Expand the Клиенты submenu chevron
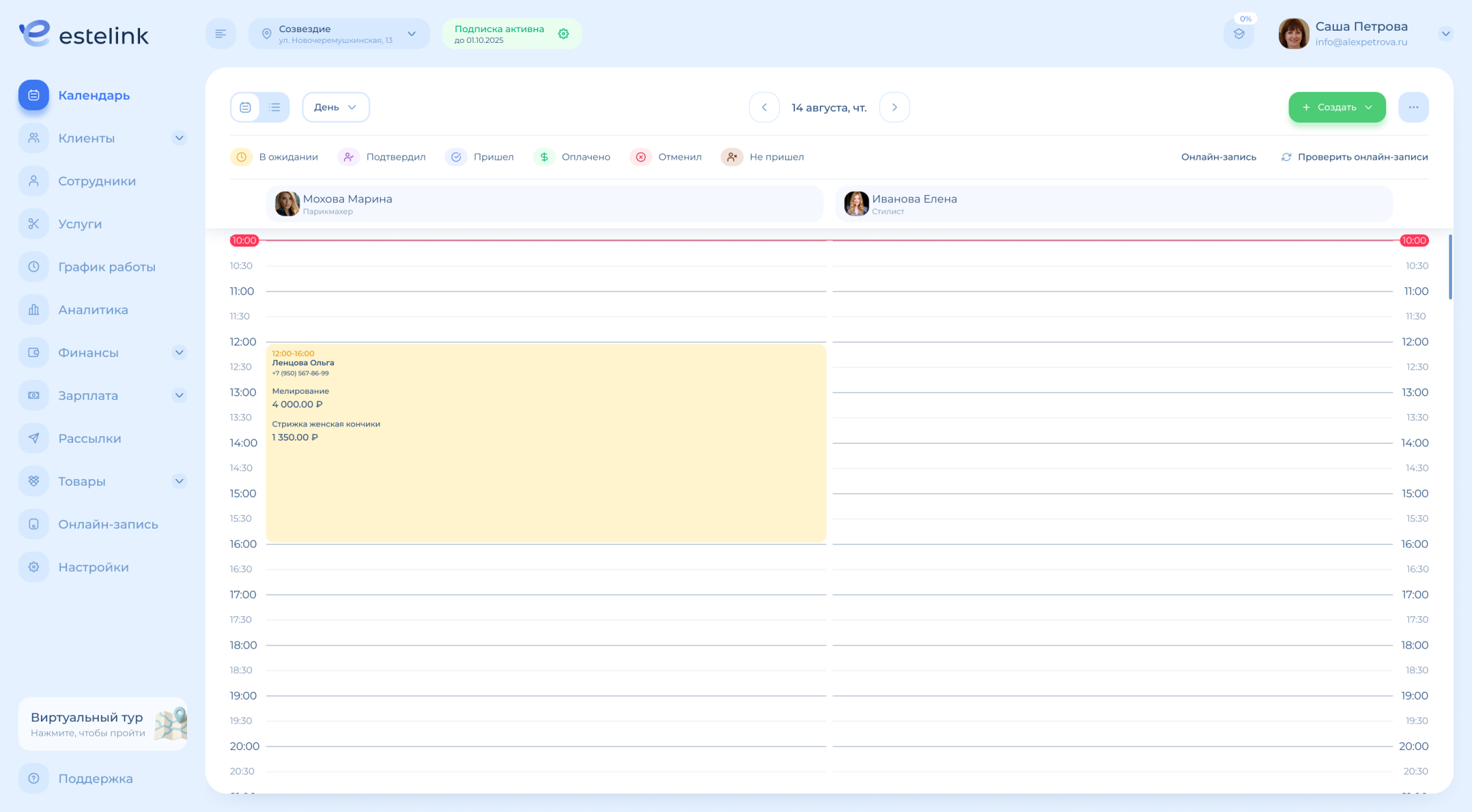 pyautogui.click(x=179, y=138)
